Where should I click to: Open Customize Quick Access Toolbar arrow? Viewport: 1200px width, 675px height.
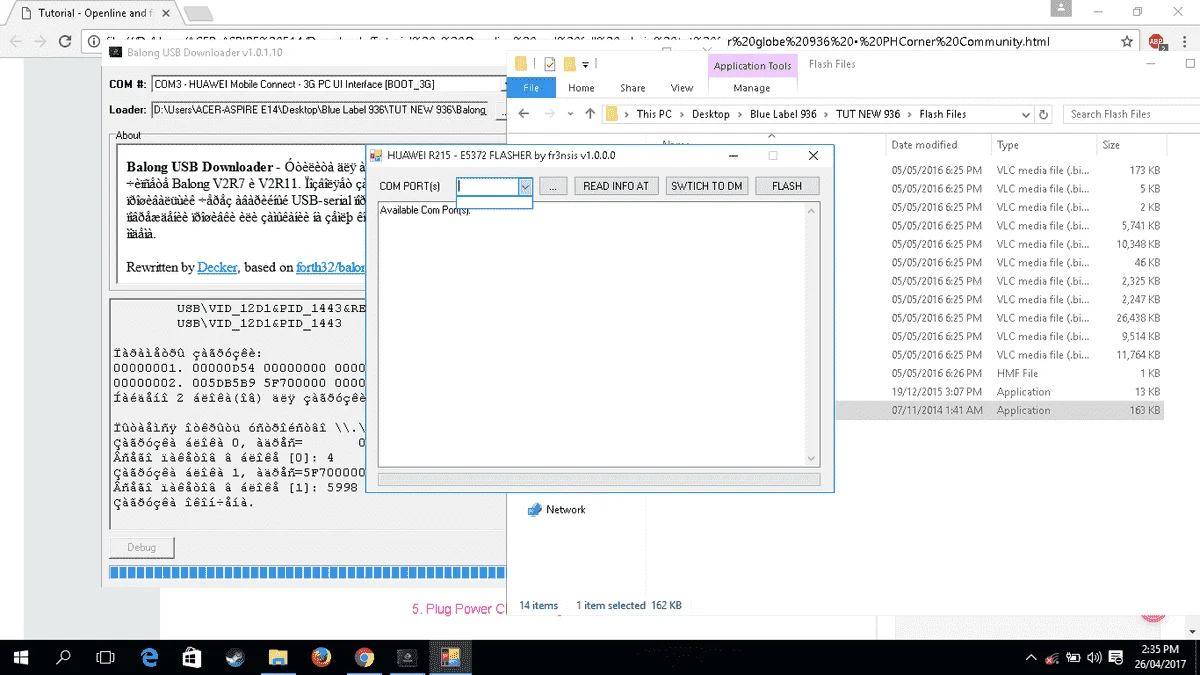[585, 64]
